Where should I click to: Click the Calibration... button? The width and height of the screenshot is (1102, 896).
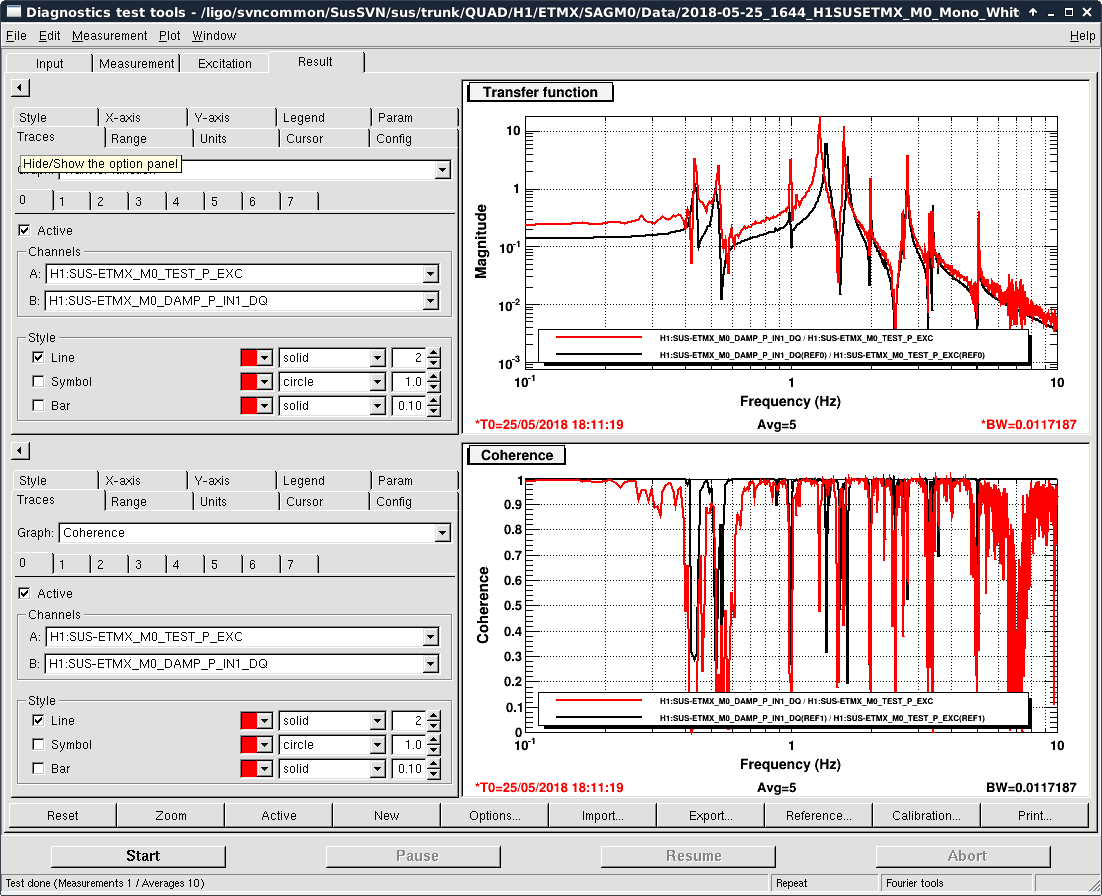click(926, 816)
